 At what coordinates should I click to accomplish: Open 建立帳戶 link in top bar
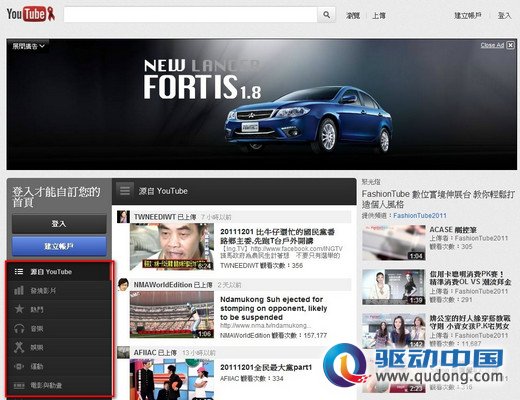(467, 15)
